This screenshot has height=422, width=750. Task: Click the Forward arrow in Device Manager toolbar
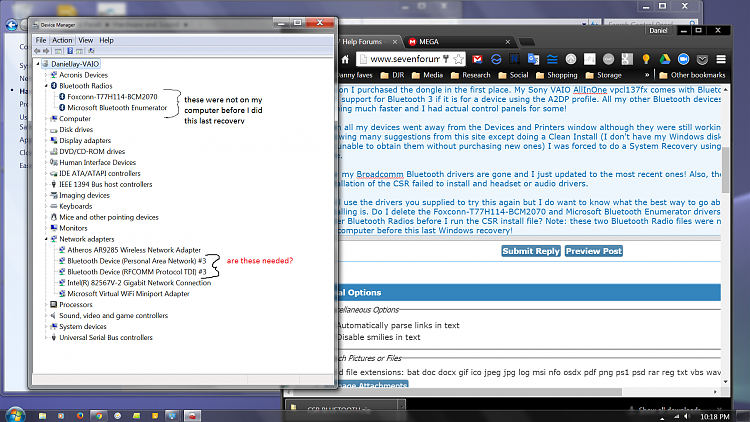pyautogui.click(x=46, y=51)
